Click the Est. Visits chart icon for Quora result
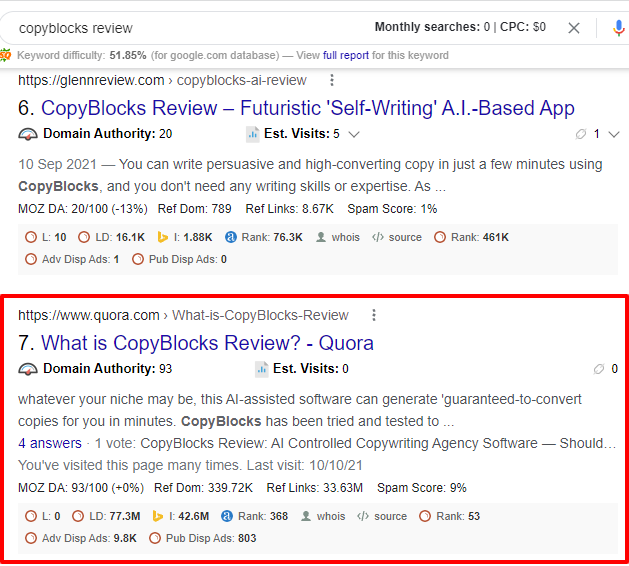 (x=262, y=369)
